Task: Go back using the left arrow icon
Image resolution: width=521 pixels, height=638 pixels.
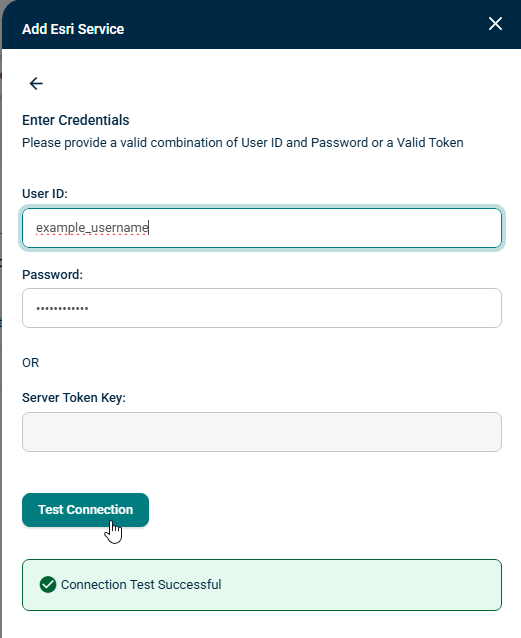Action: tap(36, 83)
